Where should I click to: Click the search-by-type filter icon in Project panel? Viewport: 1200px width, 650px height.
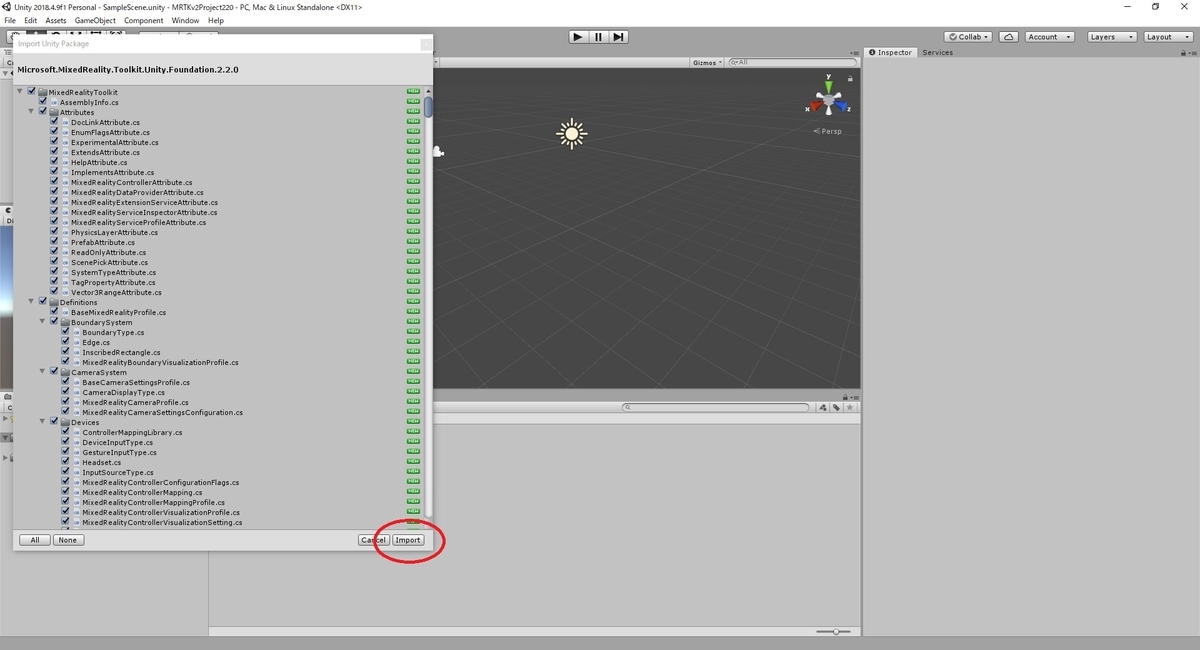(824, 407)
